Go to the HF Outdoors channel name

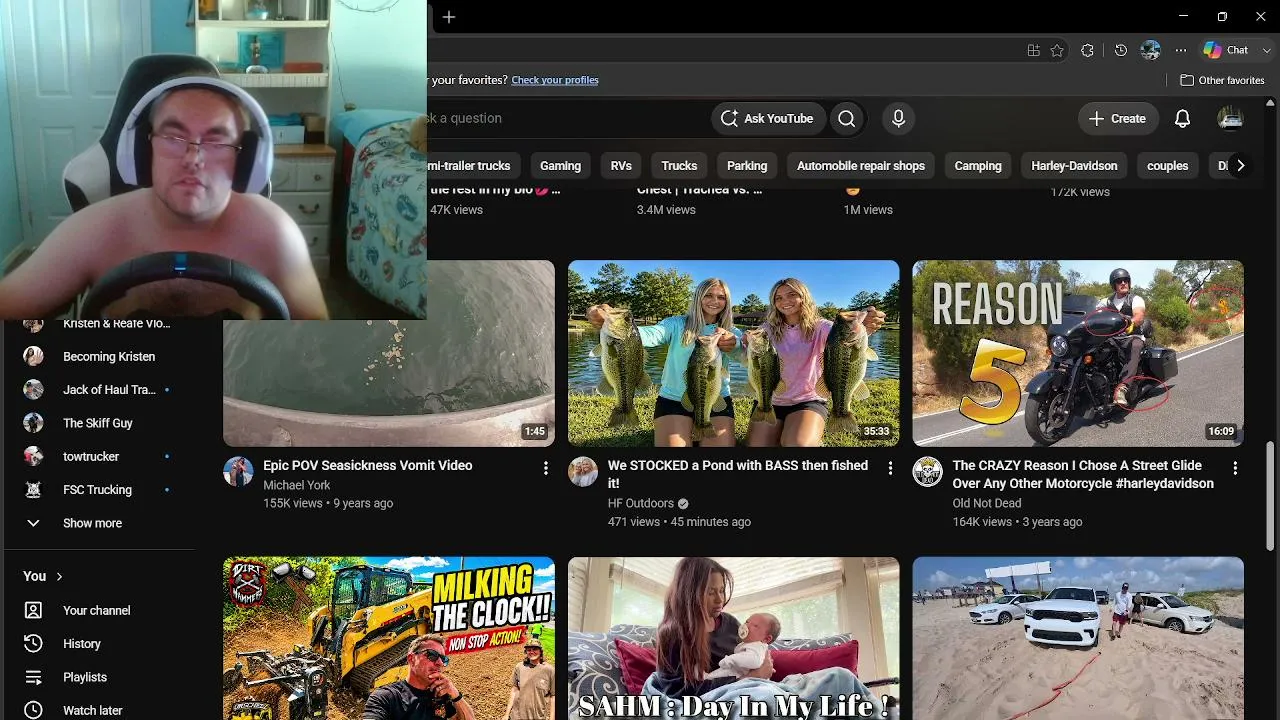click(641, 503)
